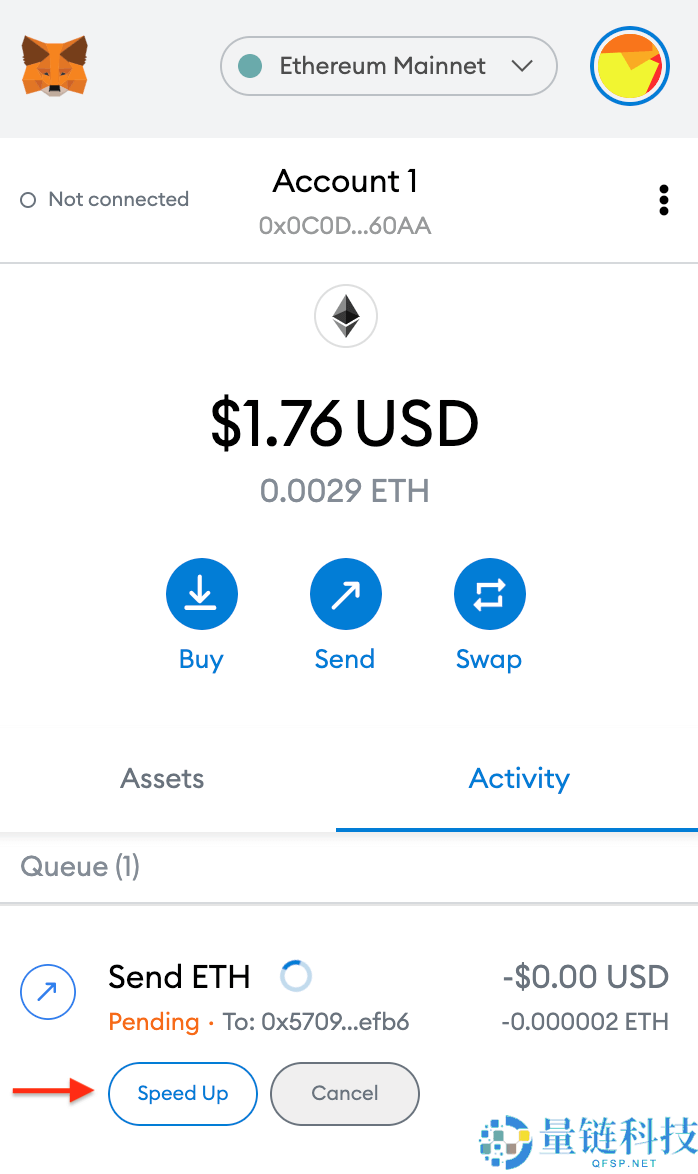Click the Not connected status indicator
Viewport: 698px width, 1174px height.
(x=105, y=200)
